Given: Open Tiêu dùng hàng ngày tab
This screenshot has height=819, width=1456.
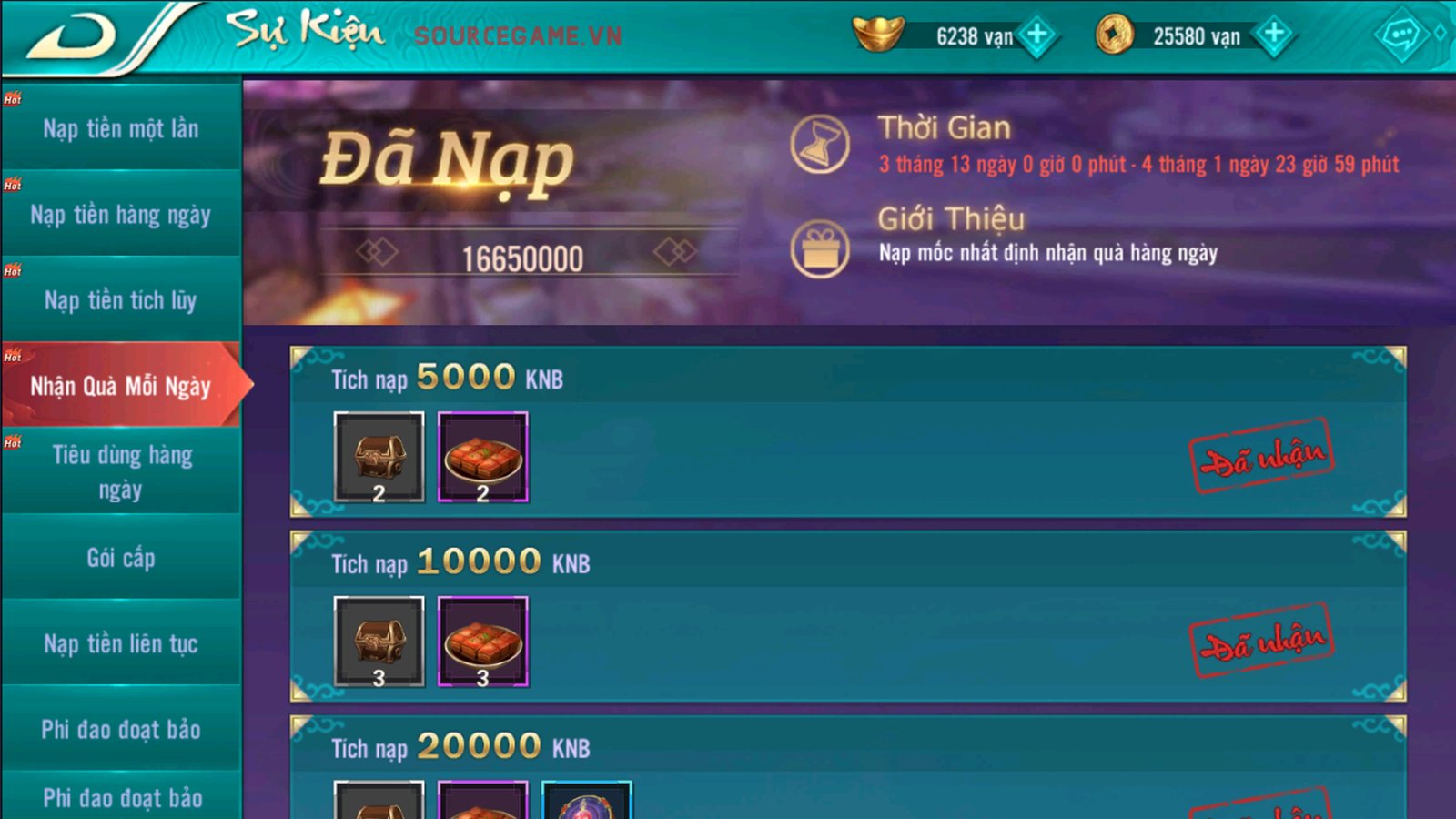Looking at the screenshot, I should click(x=121, y=471).
